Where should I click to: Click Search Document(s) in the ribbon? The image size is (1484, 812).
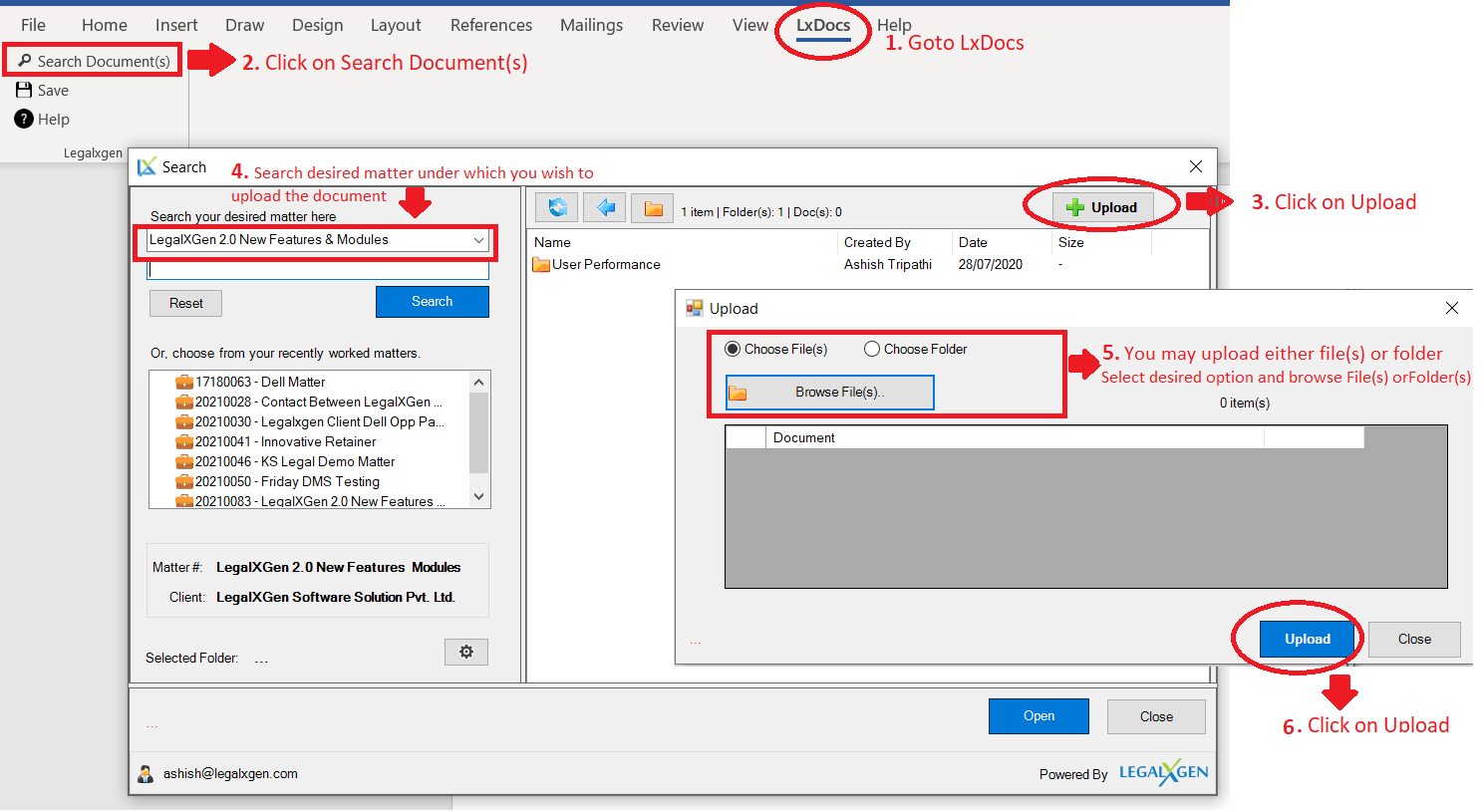point(94,61)
